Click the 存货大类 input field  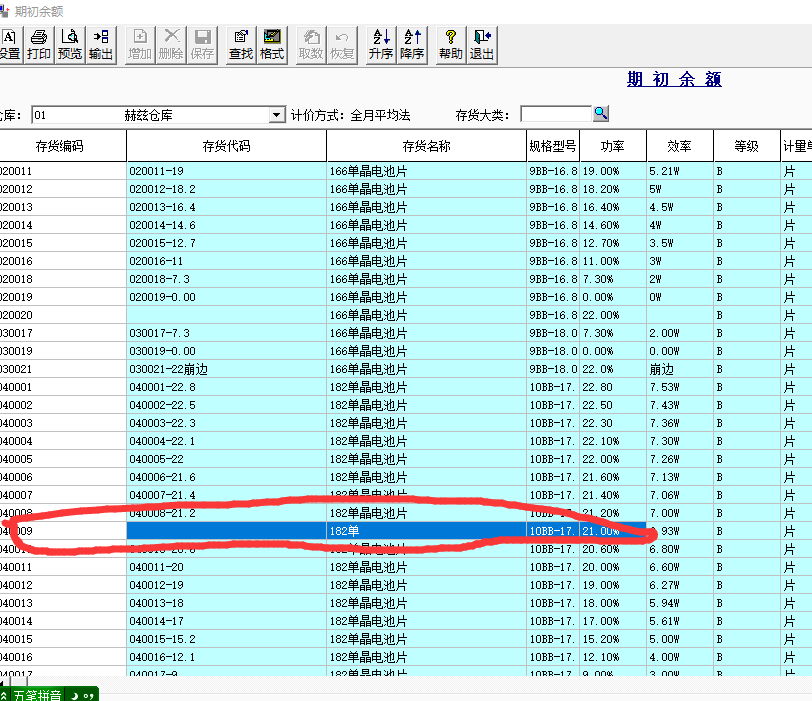(x=556, y=114)
